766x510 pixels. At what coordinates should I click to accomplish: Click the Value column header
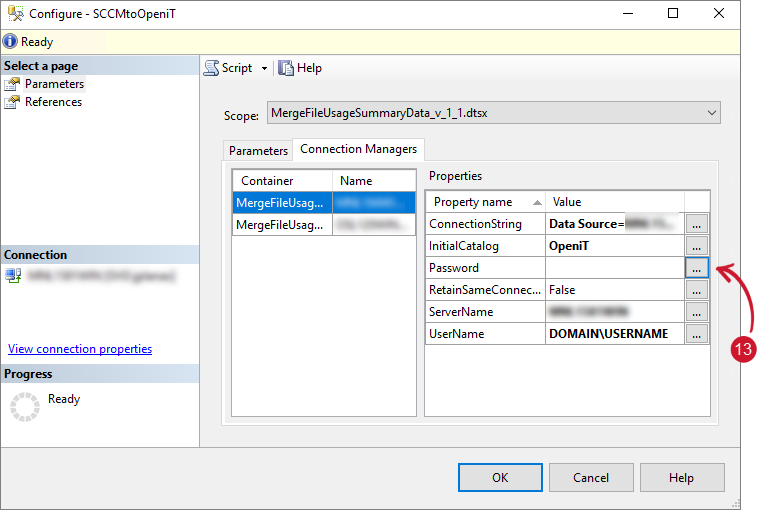click(615, 202)
